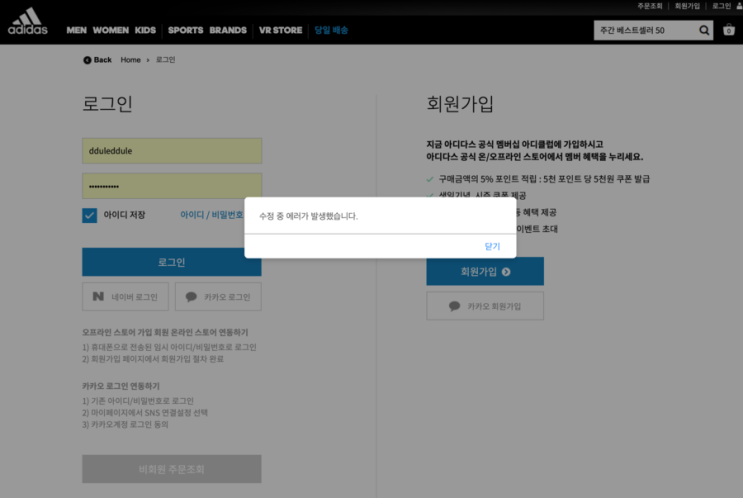Open the shopping bag icon
The width and height of the screenshot is (743, 498).
[x=729, y=30]
